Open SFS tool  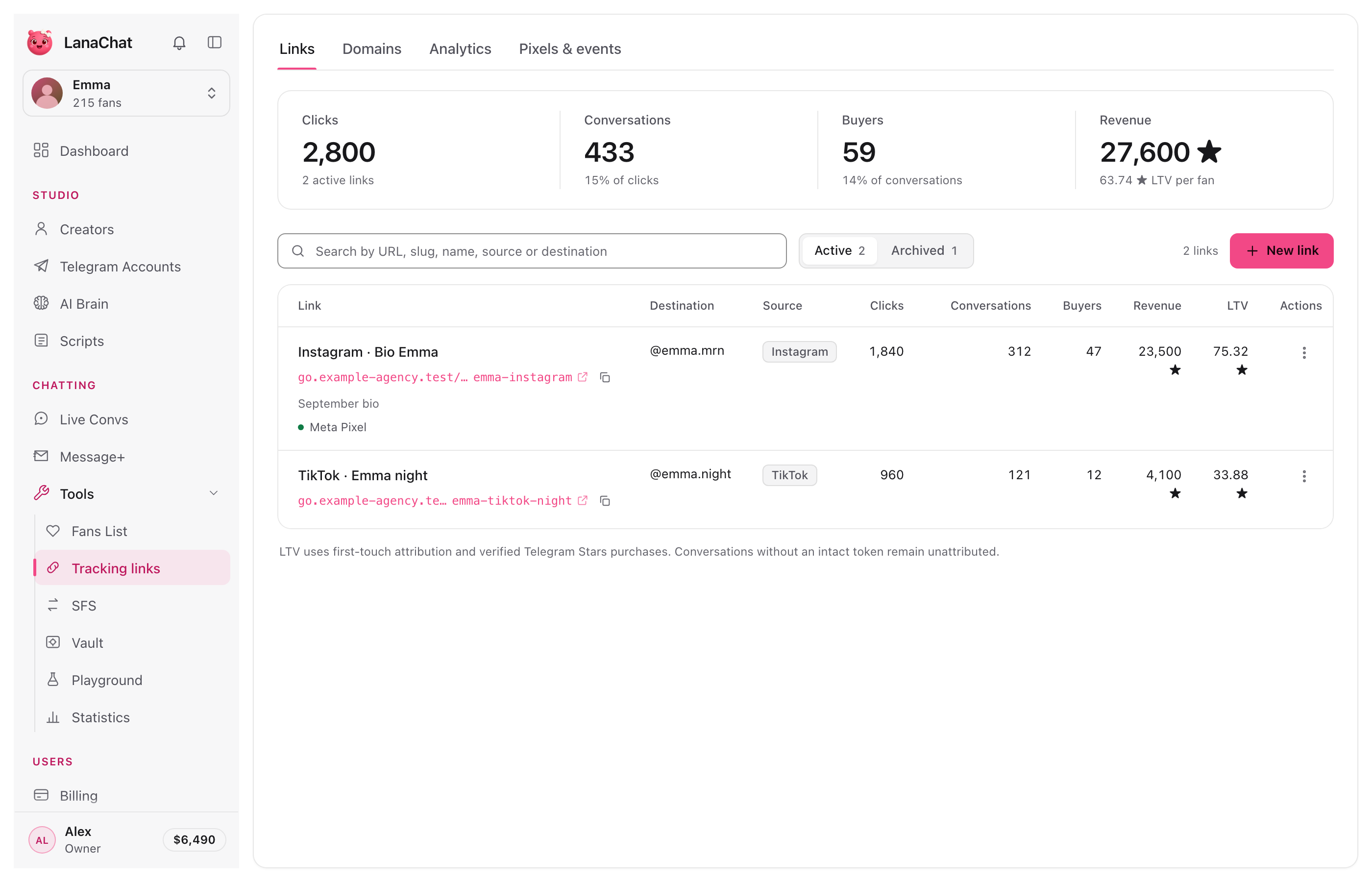point(132,605)
